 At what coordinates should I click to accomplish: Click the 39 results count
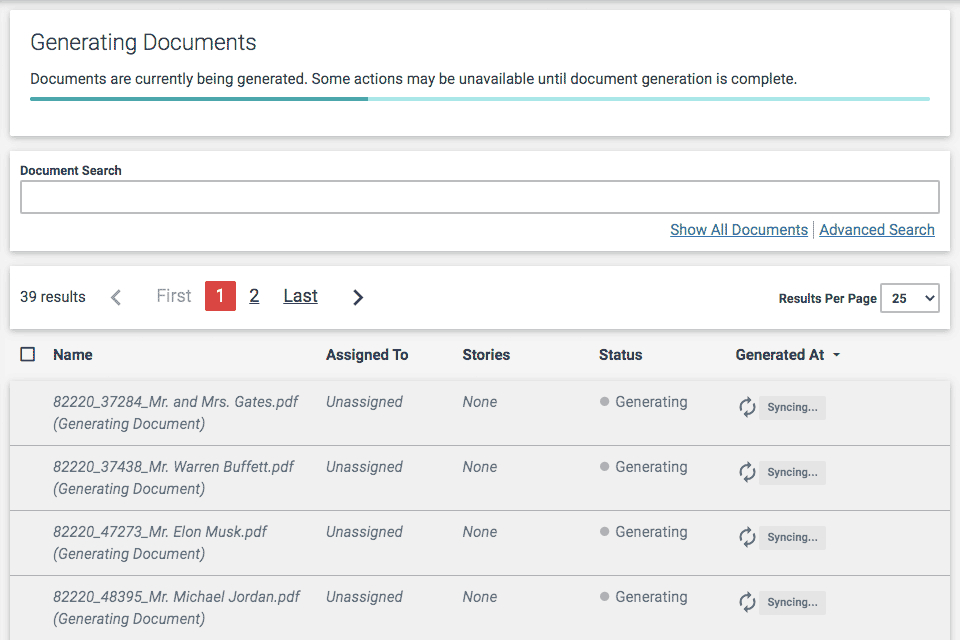coord(53,297)
